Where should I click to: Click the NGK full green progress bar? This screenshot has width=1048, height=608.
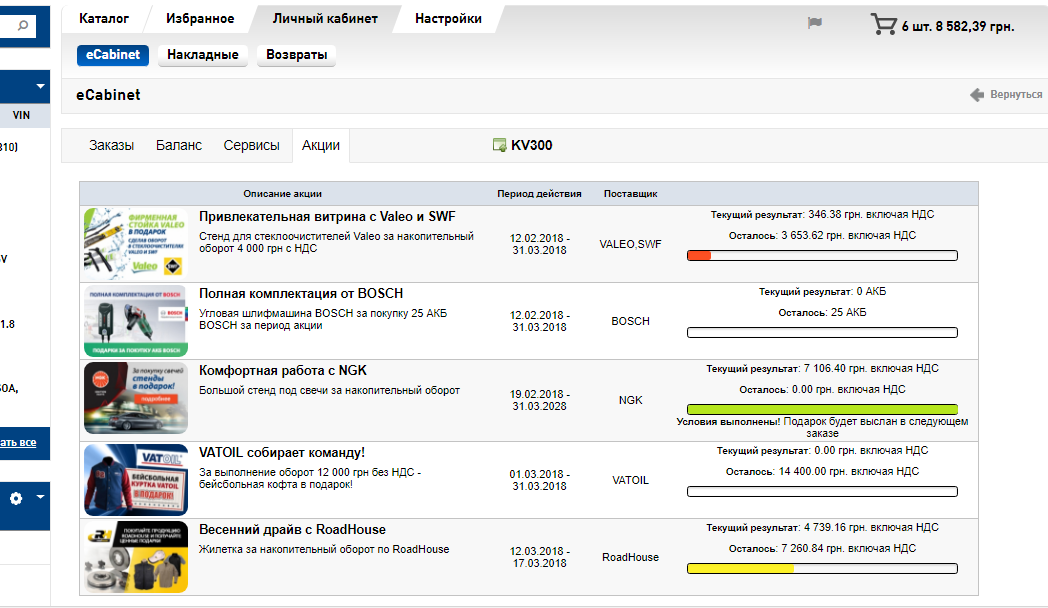(821, 409)
